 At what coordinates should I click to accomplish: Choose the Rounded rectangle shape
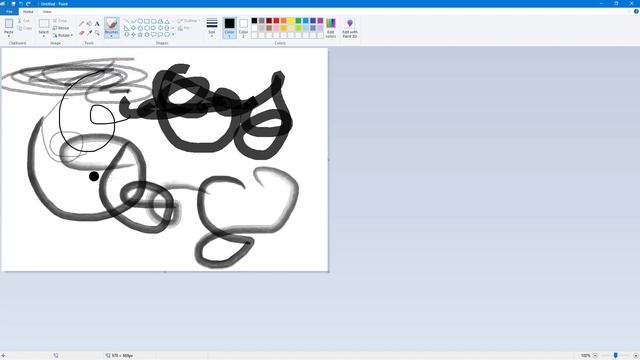(x=153, y=21)
